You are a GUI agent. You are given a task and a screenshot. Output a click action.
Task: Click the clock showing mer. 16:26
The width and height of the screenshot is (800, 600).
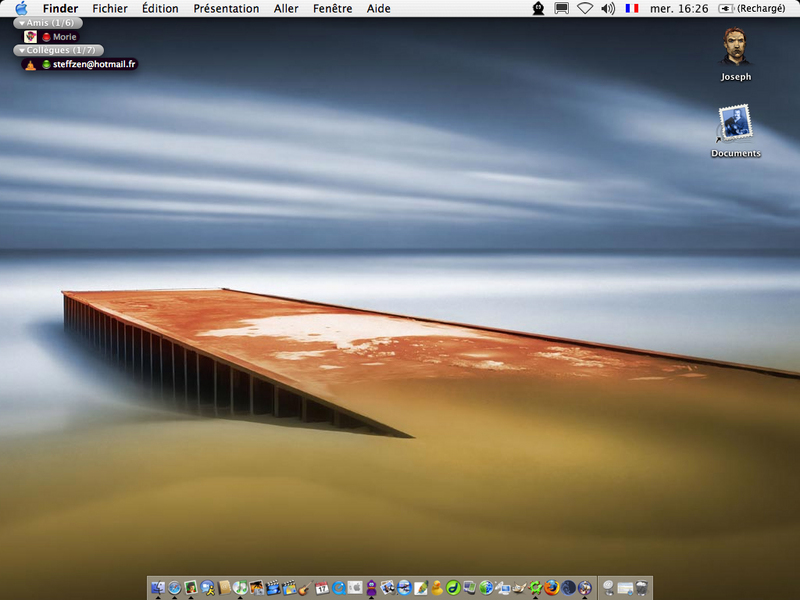tap(679, 9)
